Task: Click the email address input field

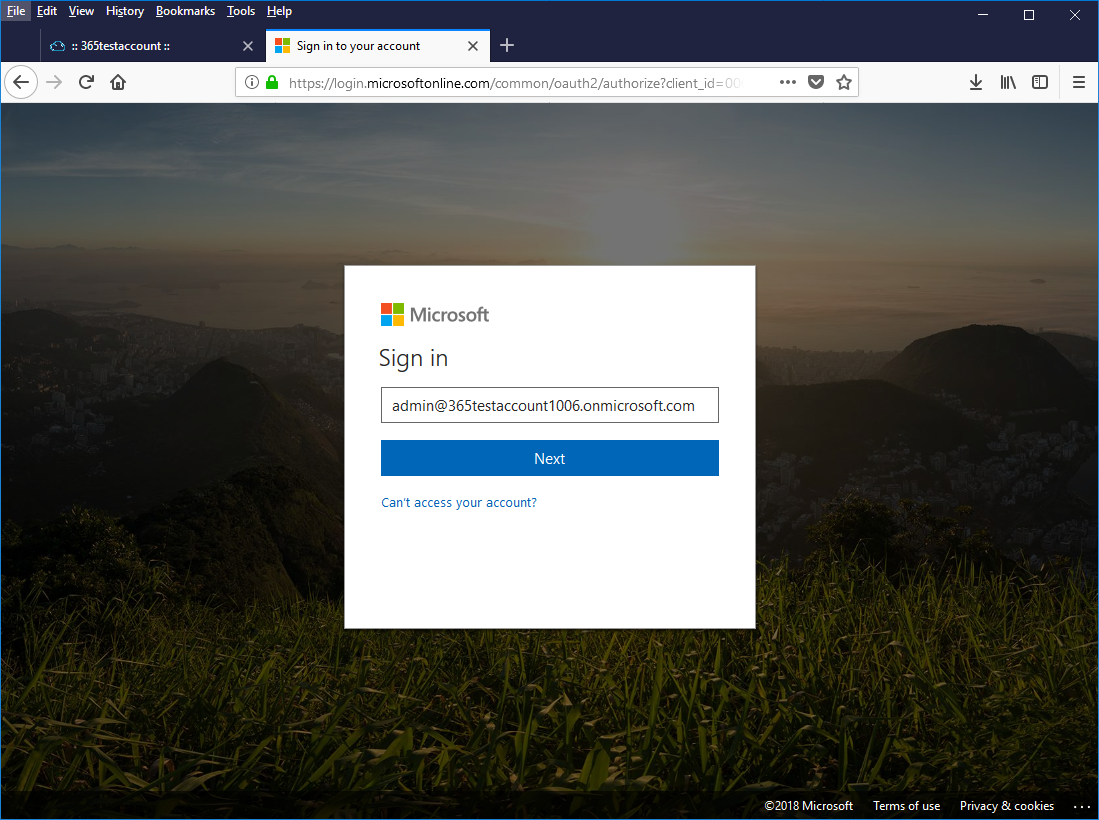Action: 549,406
